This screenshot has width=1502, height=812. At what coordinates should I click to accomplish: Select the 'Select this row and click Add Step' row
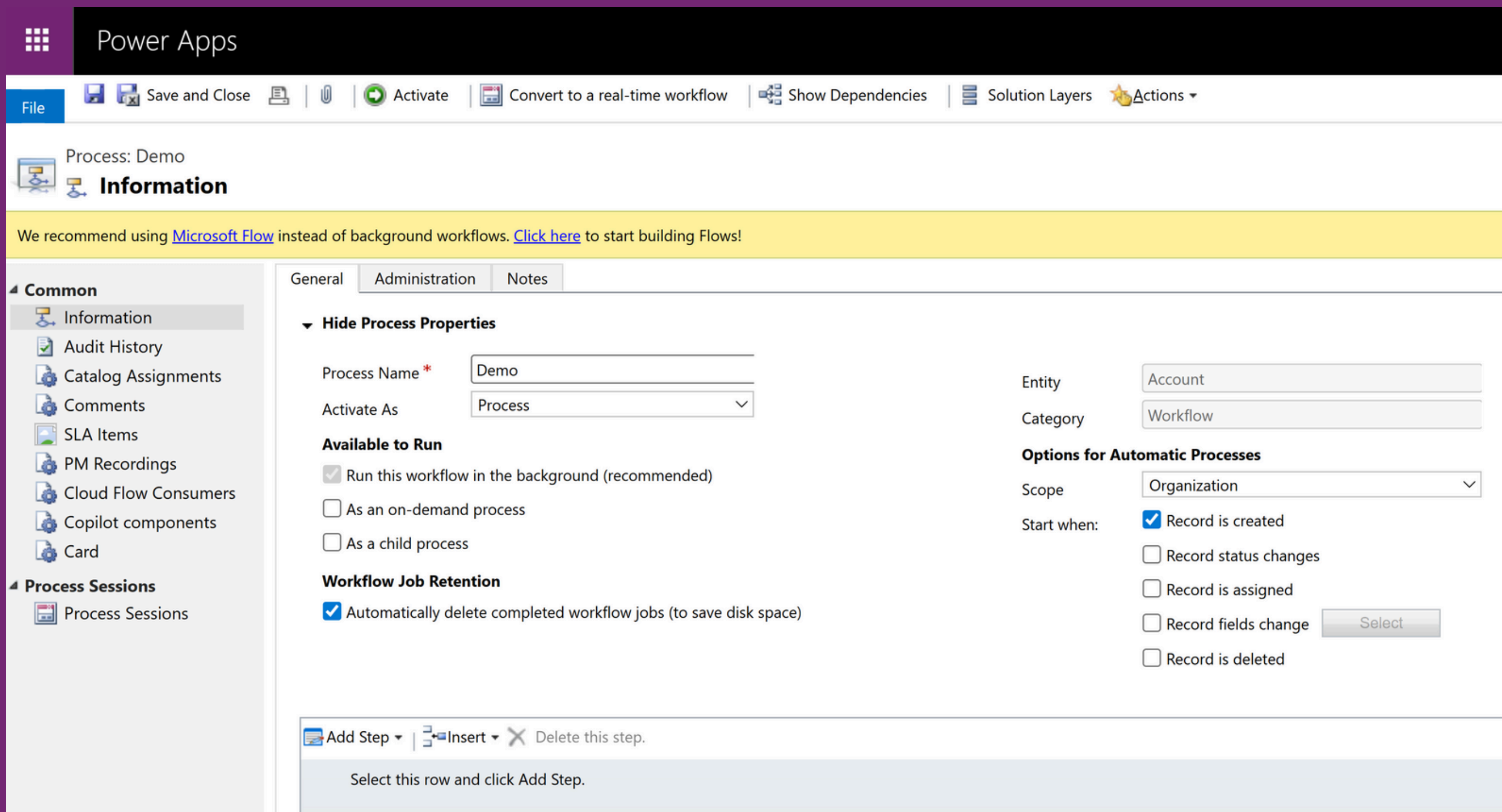point(901,780)
